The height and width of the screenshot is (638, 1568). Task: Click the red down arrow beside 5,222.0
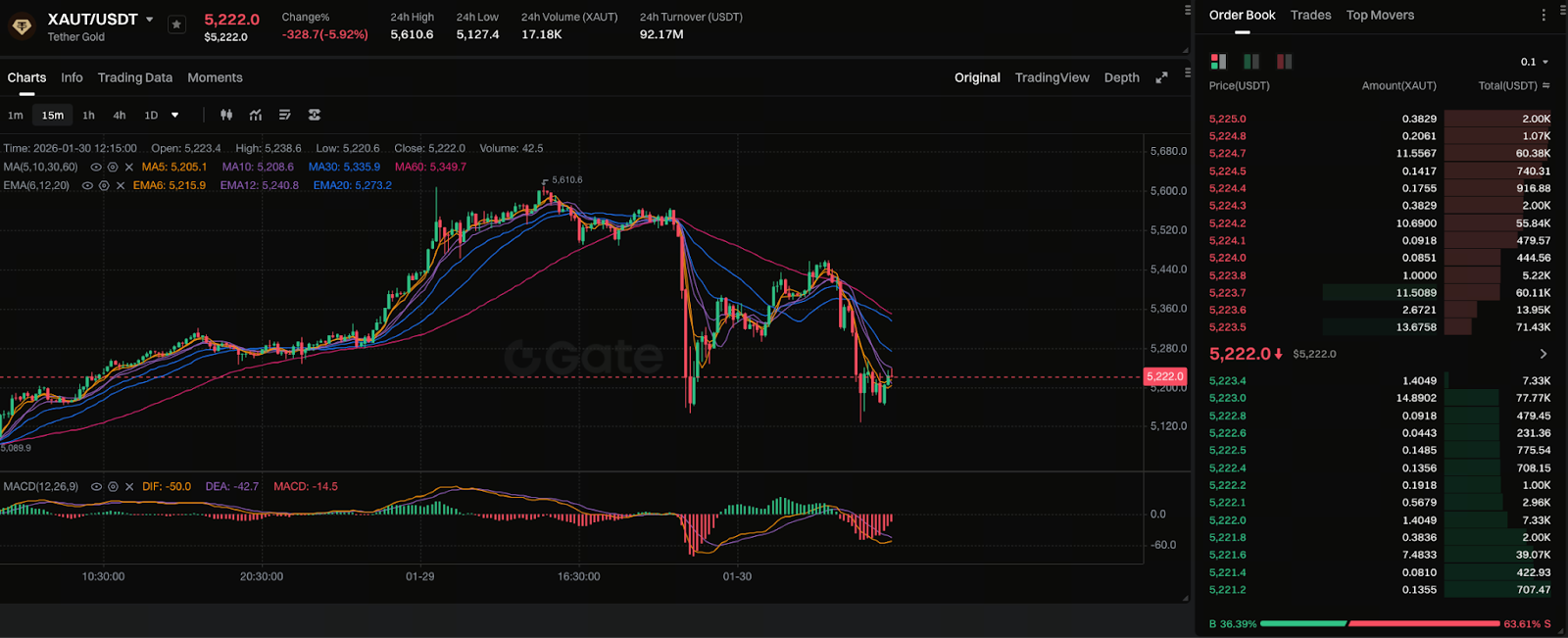pos(1279,354)
